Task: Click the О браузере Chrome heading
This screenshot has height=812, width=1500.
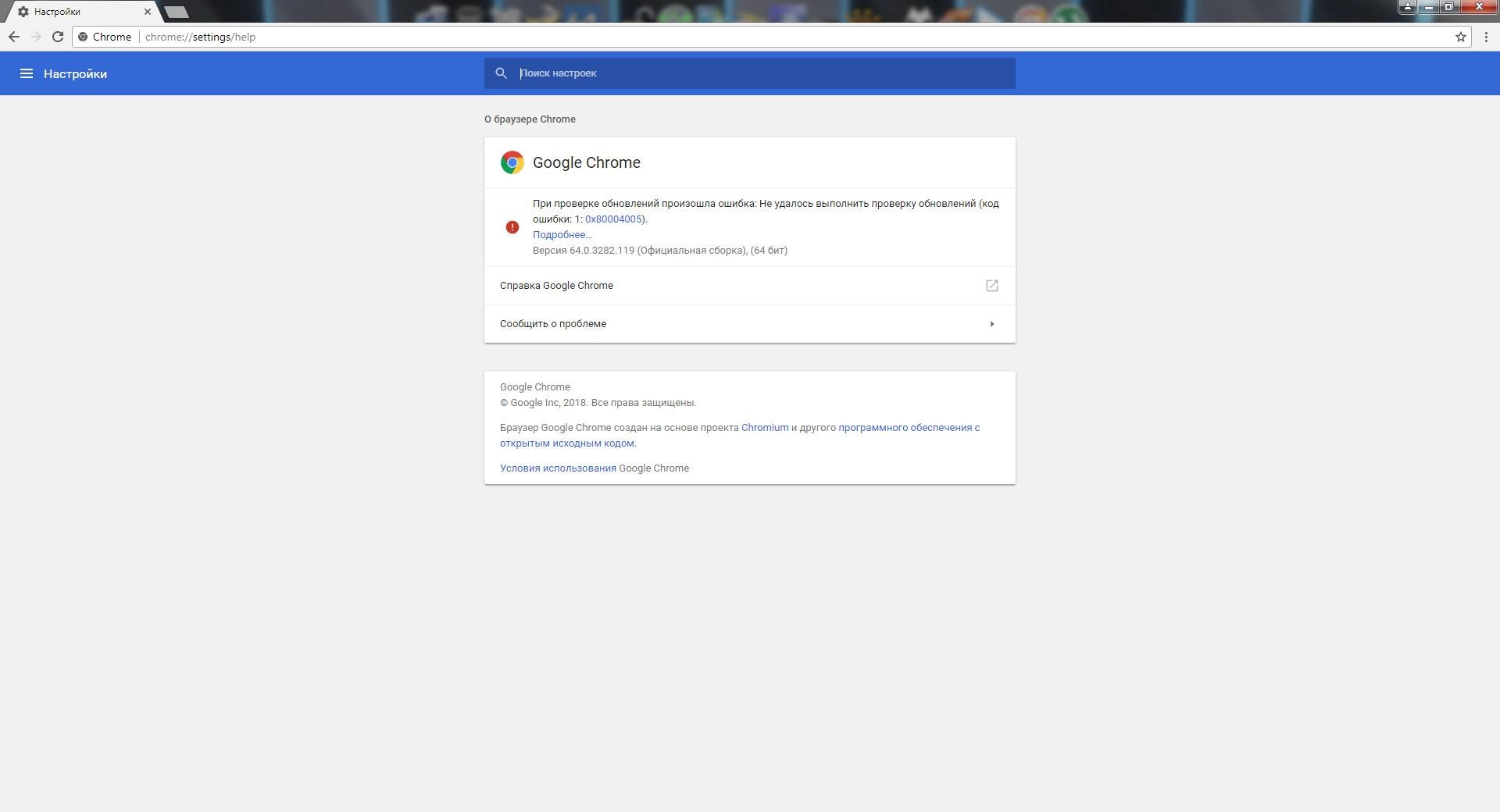Action: [x=530, y=119]
